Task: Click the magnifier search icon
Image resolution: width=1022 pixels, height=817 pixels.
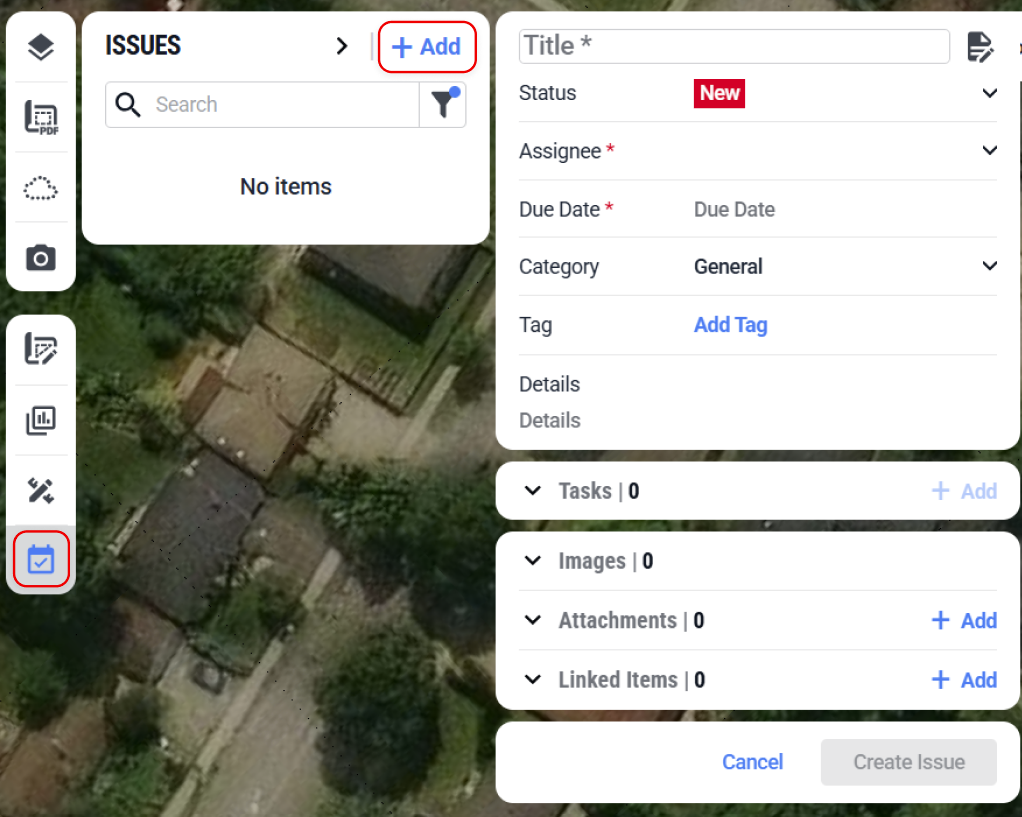Action: pos(128,104)
